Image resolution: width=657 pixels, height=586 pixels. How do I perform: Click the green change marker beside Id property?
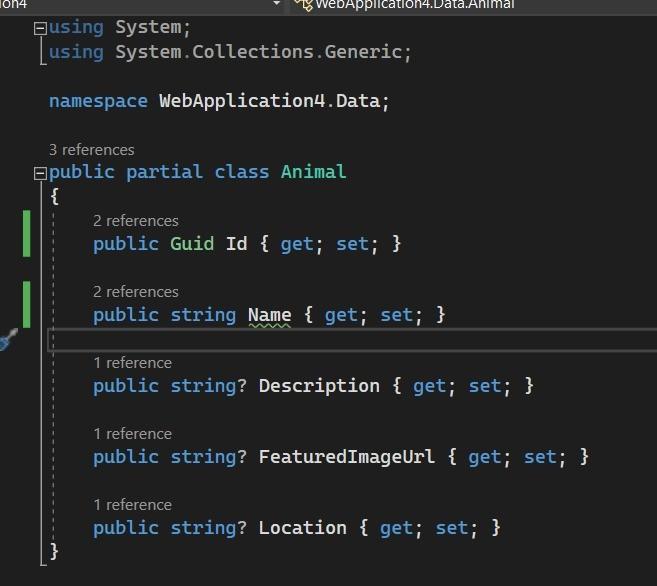[x=26, y=233]
